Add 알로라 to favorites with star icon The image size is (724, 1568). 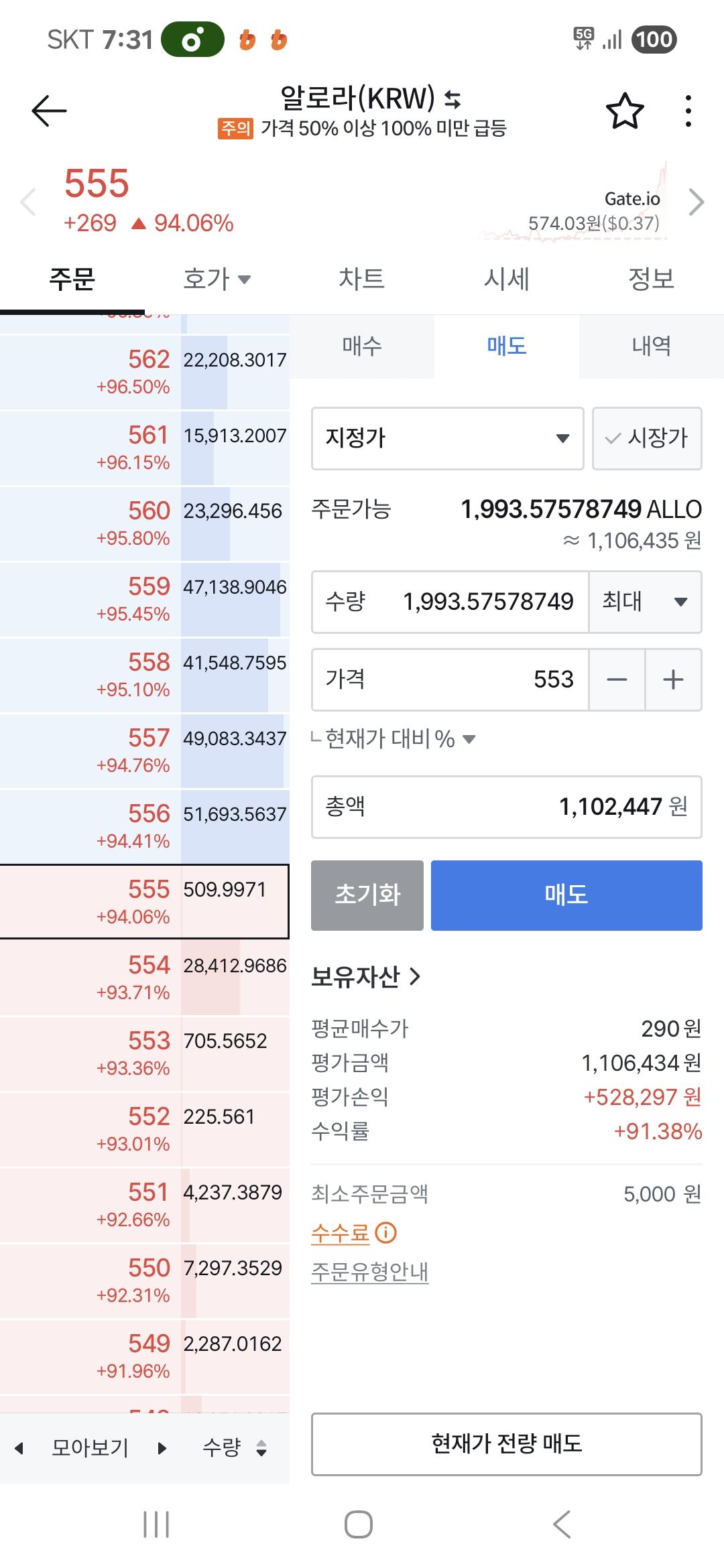click(625, 111)
